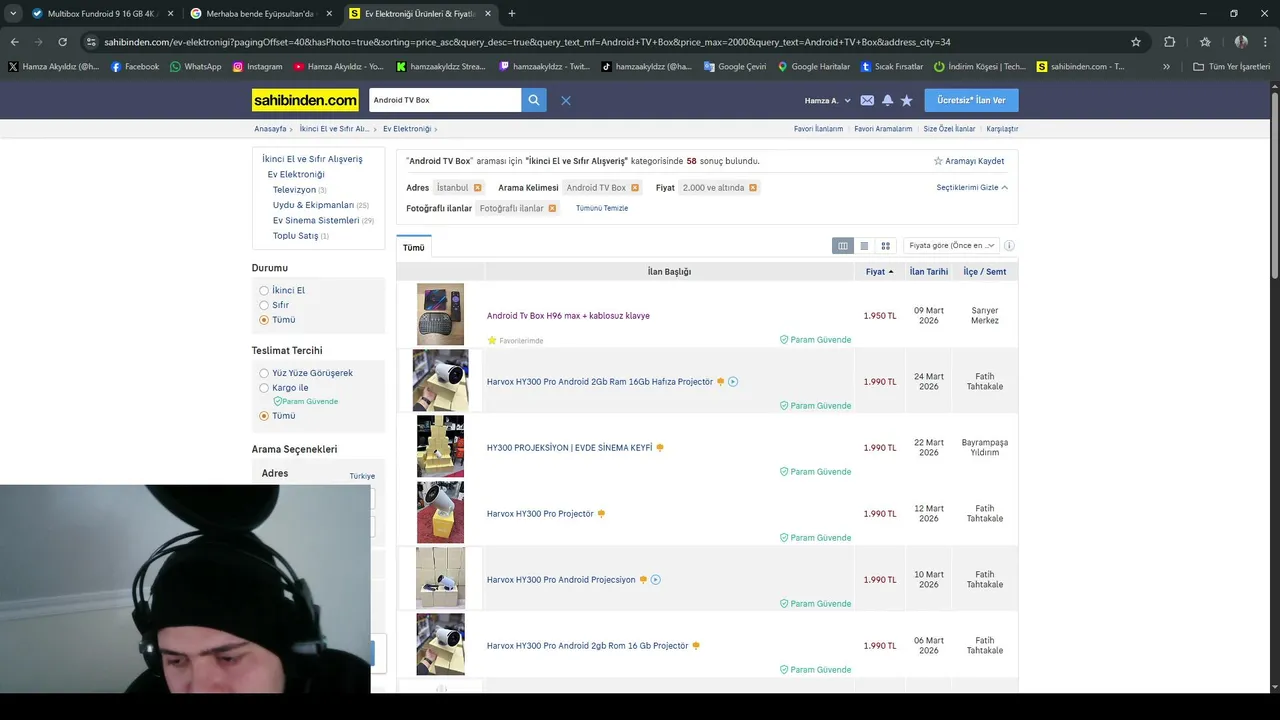
Task: Switch to grid gallery view icon
Action: click(x=885, y=245)
